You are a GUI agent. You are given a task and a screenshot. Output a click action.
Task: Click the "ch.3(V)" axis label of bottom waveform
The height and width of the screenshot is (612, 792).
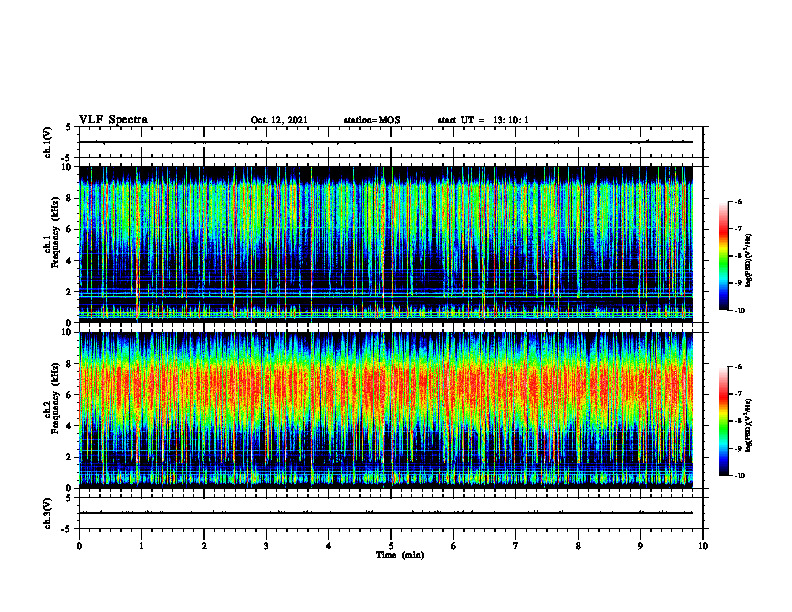(48, 513)
